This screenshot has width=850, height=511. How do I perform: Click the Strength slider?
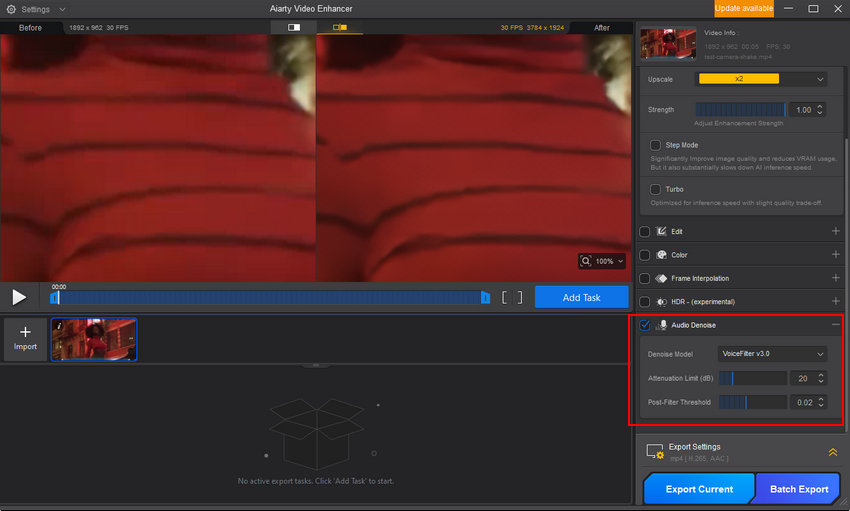click(740, 109)
